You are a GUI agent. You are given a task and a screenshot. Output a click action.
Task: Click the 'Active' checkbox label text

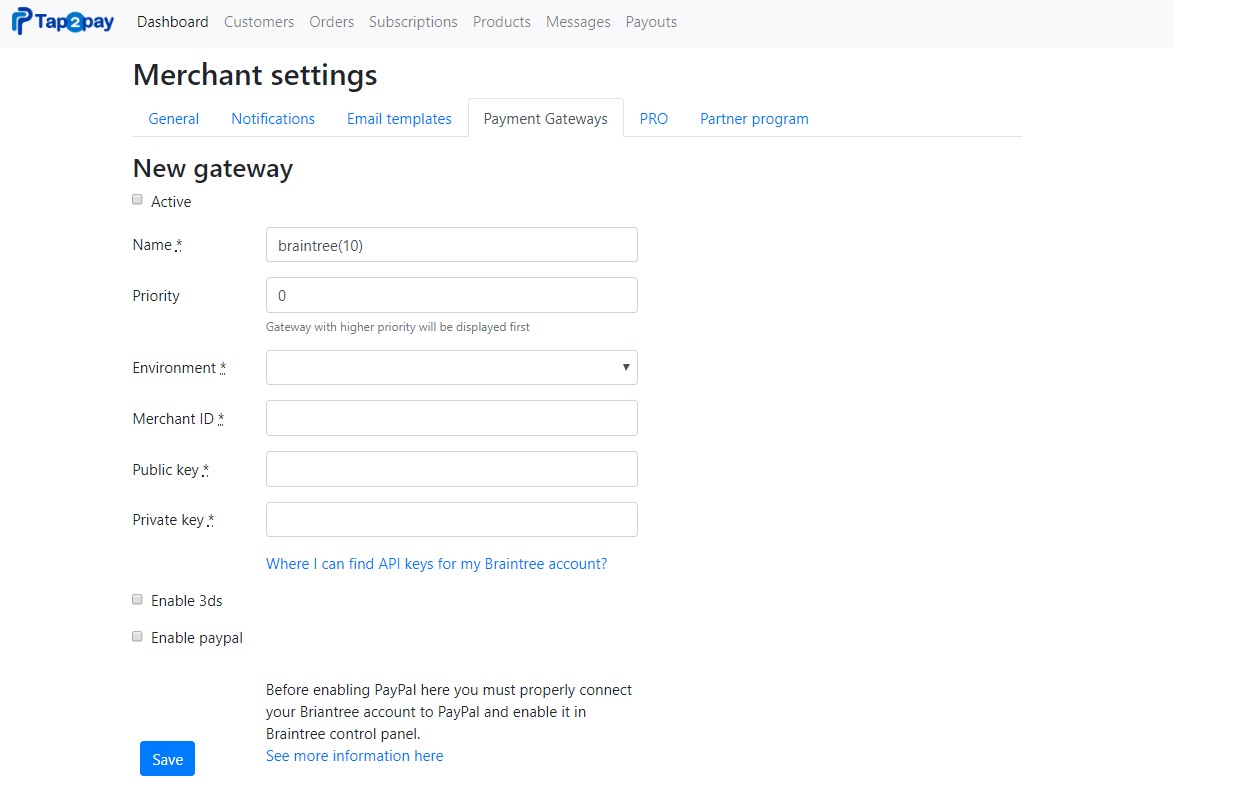(x=171, y=202)
